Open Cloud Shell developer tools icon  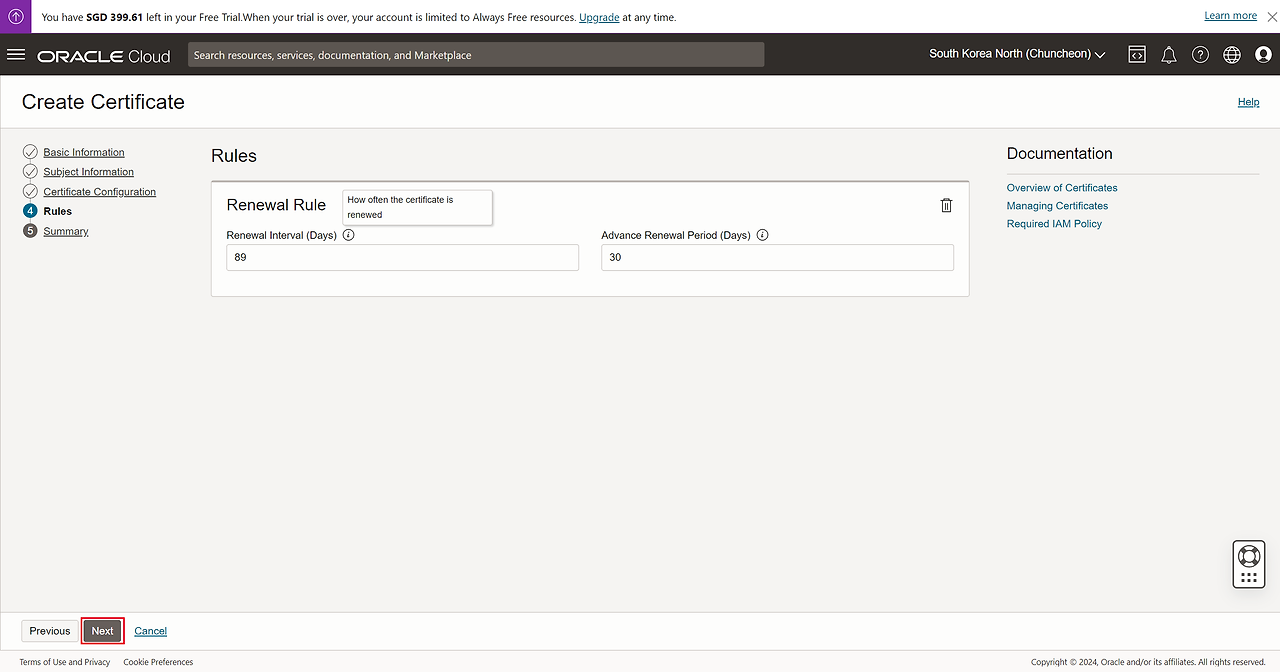point(1137,55)
